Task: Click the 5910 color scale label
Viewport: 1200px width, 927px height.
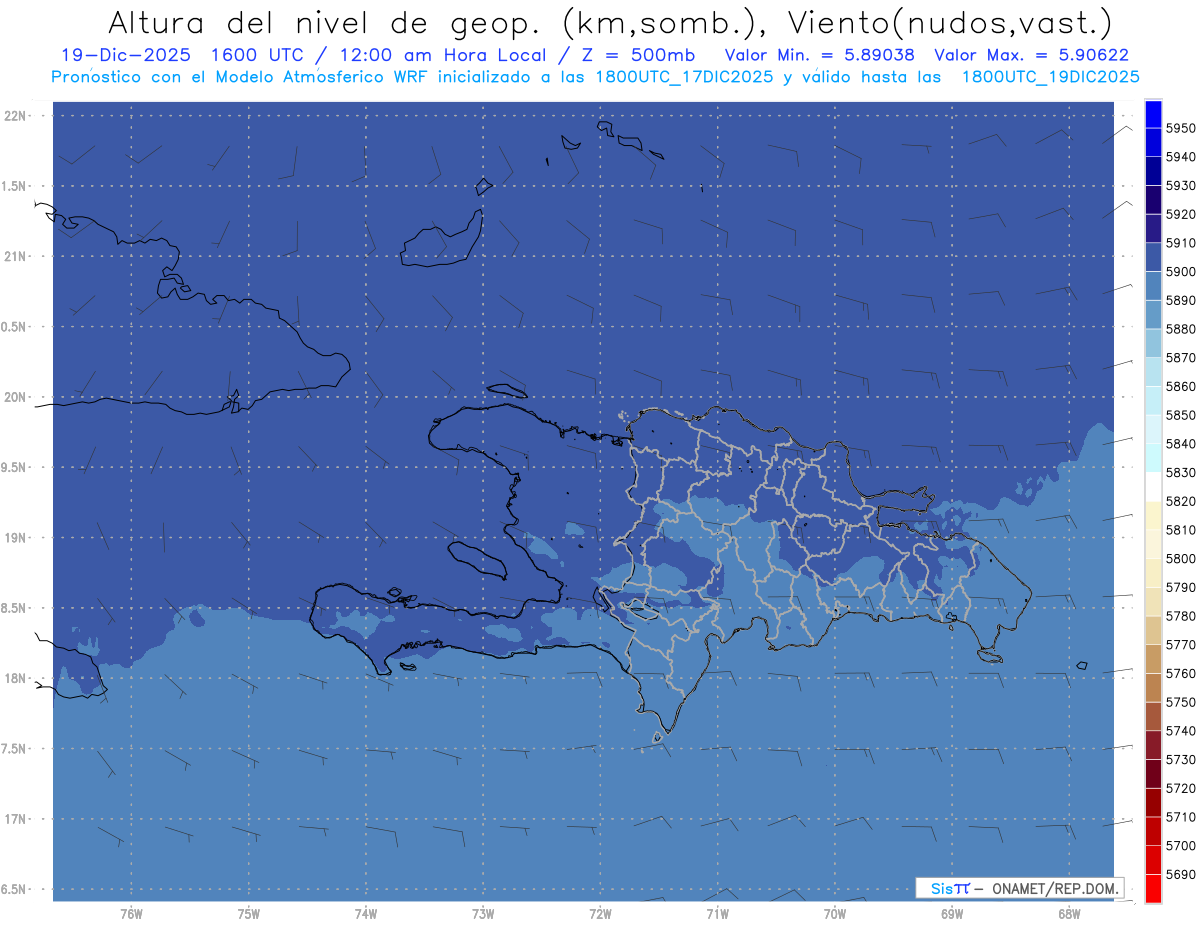Action: 1180,243
